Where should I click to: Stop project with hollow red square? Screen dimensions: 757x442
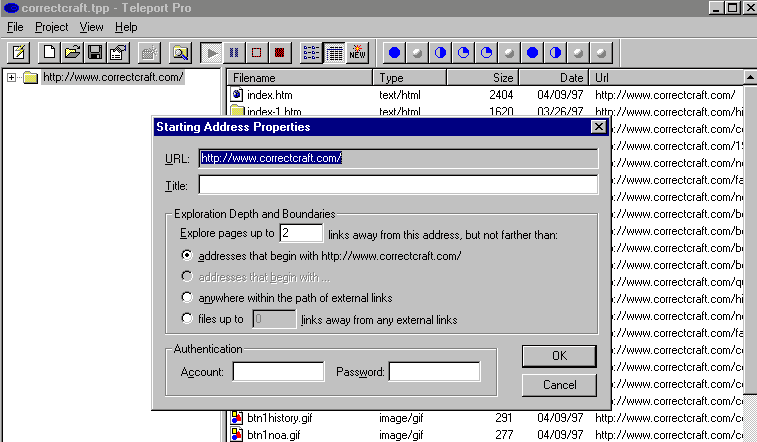257,53
